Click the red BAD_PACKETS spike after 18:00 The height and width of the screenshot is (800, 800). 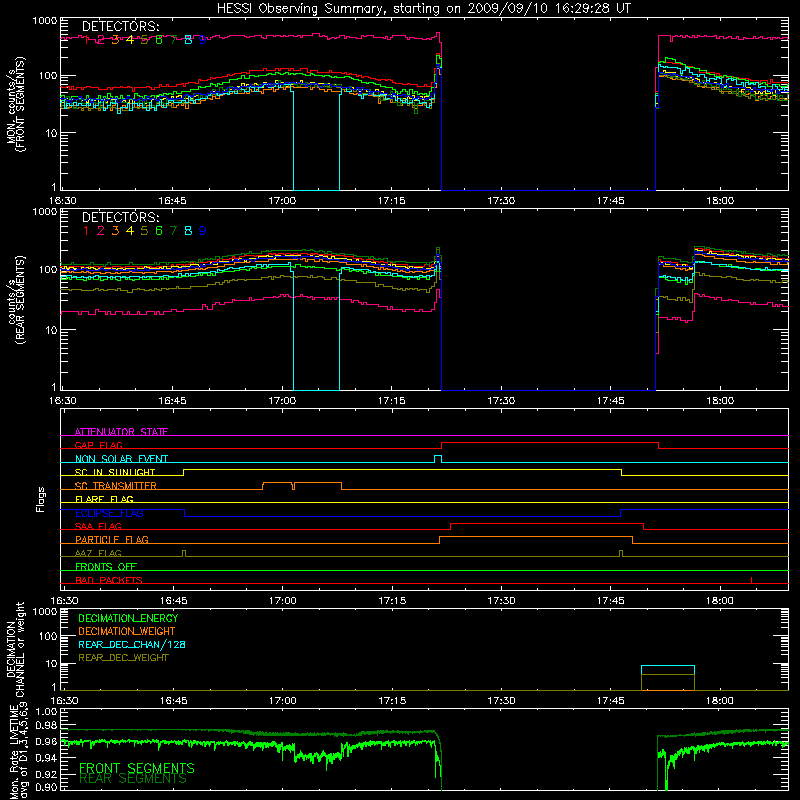click(x=751, y=580)
